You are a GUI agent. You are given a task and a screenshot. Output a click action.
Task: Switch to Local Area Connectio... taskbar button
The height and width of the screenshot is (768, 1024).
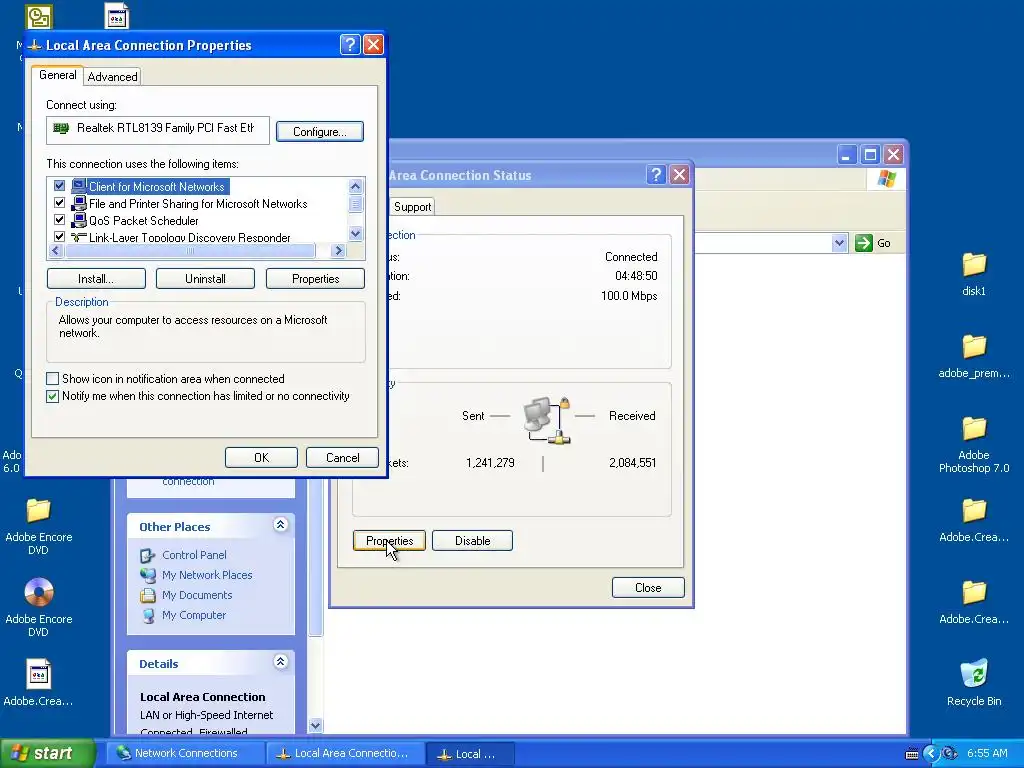click(x=345, y=754)
